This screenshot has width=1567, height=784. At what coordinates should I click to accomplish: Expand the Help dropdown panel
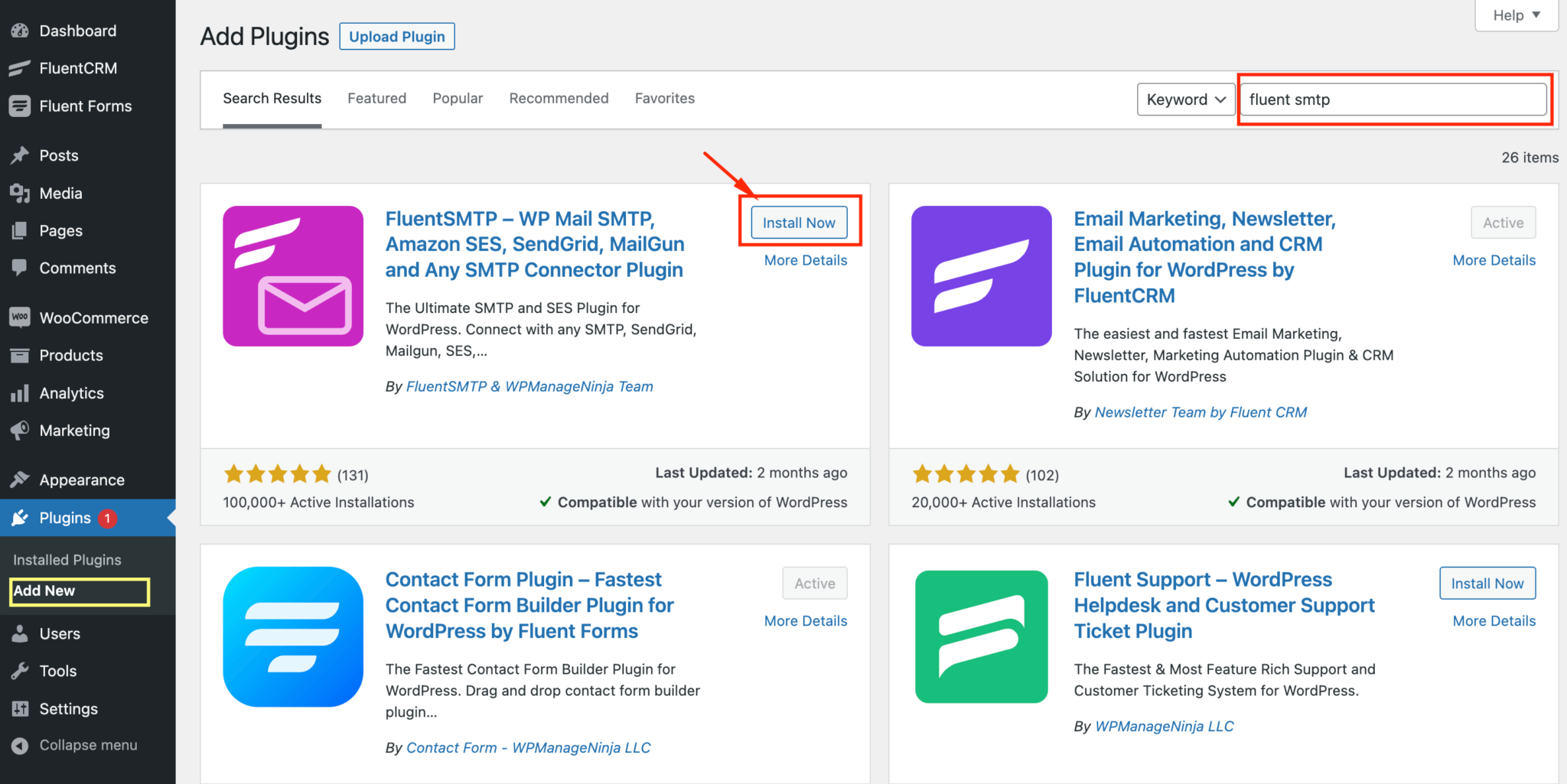pyautogui.click(x=1516, y=15)
